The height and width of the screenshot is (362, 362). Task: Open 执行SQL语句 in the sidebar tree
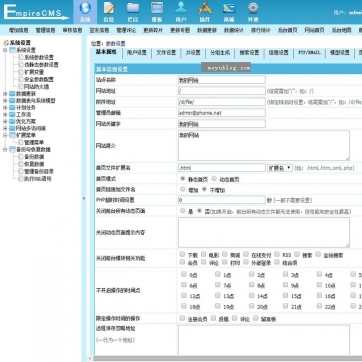pos(38,179)
